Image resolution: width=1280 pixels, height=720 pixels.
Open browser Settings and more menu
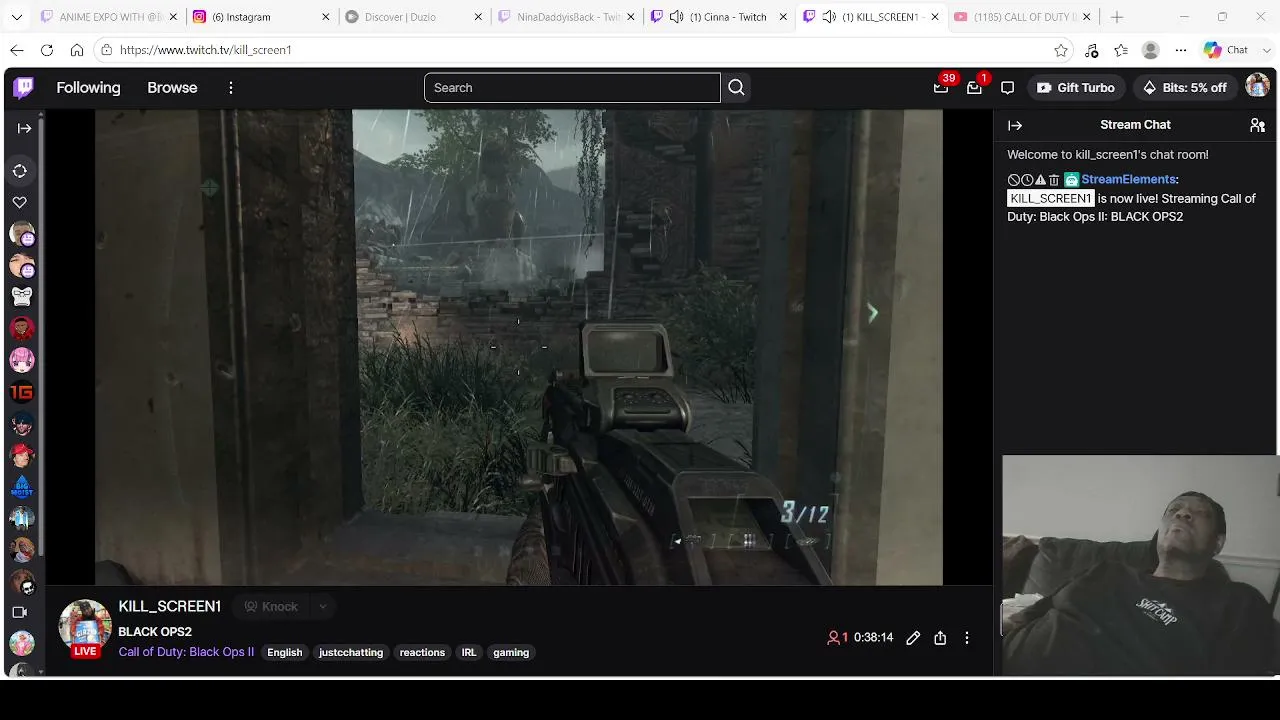coord(1181,50)
